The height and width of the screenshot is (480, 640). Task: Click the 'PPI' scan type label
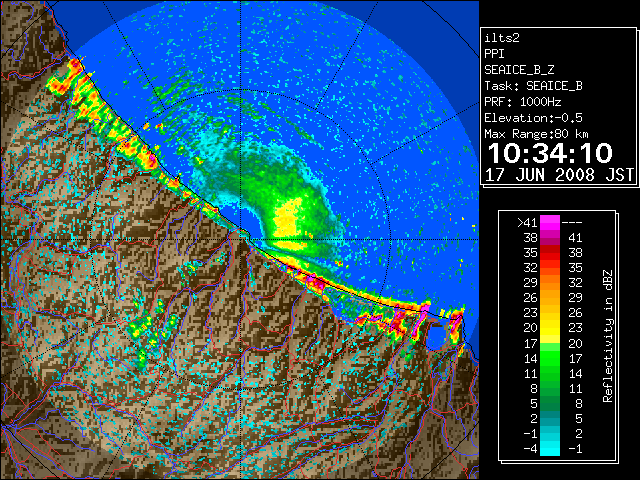tap(494, 54)
